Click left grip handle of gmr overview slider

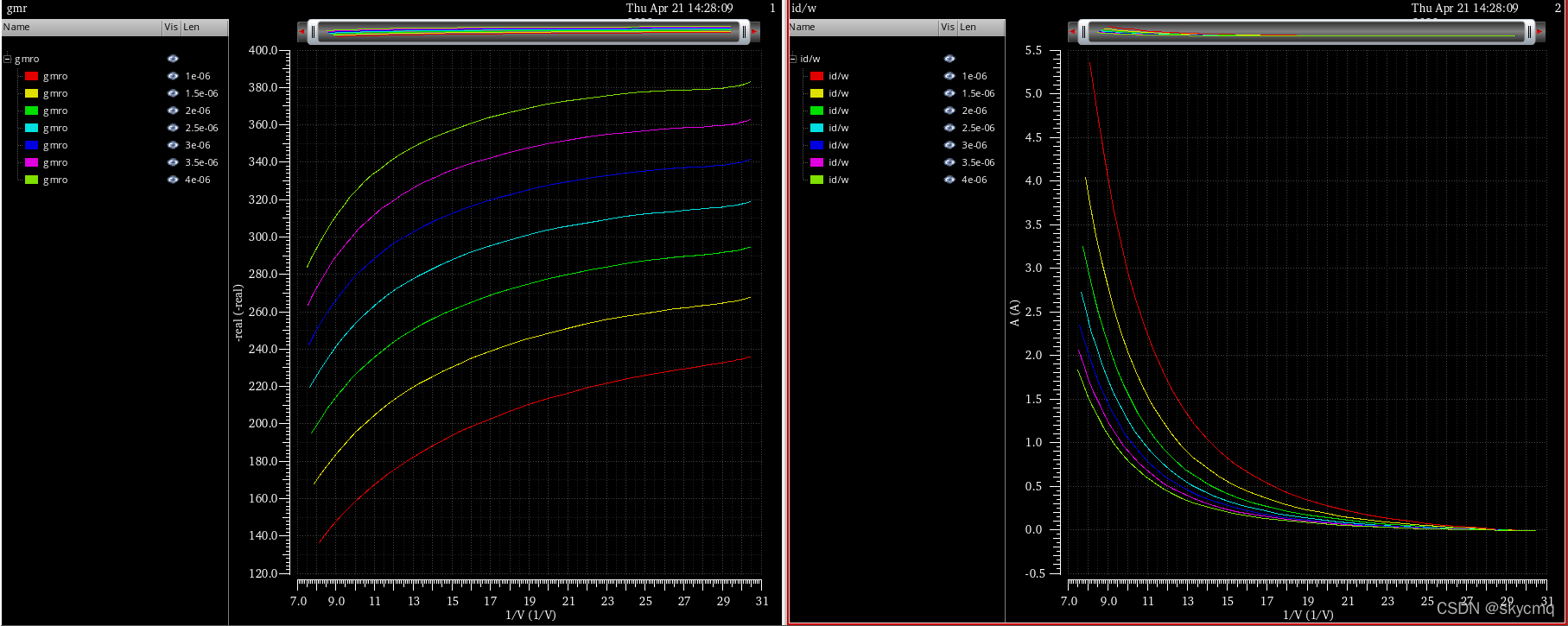click(x=313, y=32)
